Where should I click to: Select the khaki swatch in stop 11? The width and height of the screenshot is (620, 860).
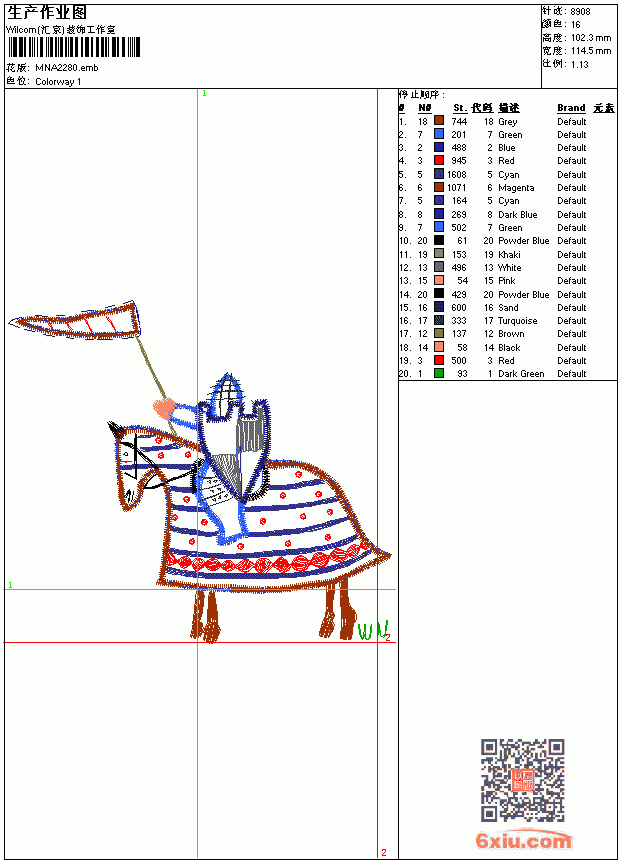tap(439, 254)
